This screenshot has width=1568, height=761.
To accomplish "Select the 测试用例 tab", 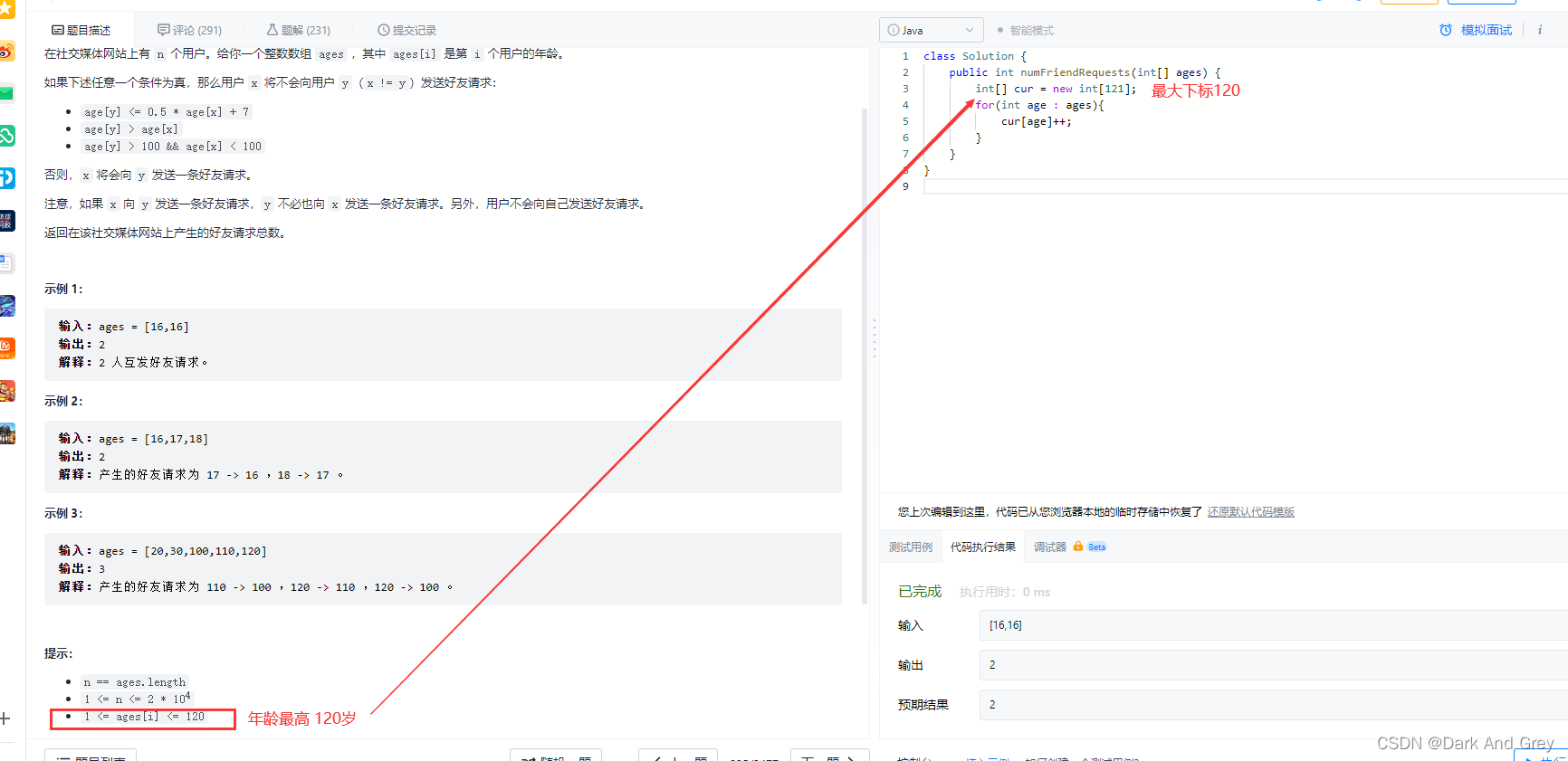I will click(910, 547).
